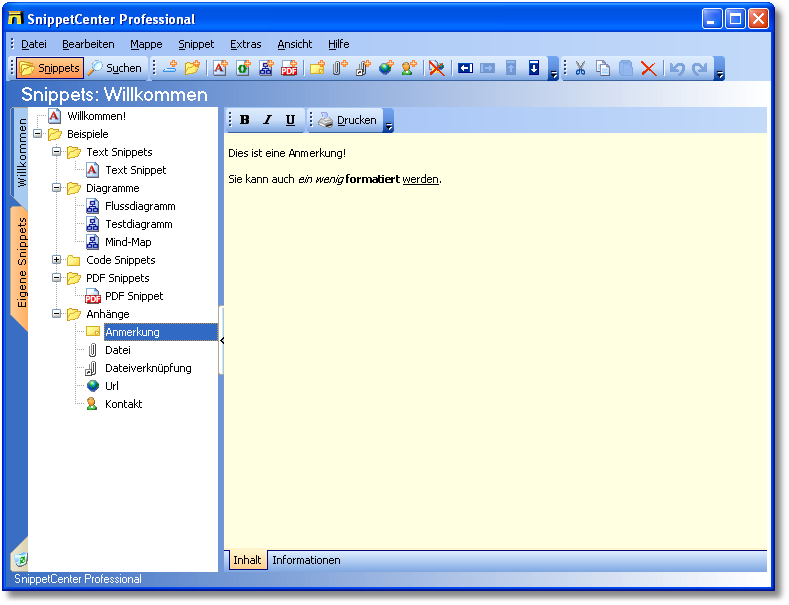Open the Hilfe menu
Image resolution: width=789 pixels, height=605 pixels.
tap(339, 44)
